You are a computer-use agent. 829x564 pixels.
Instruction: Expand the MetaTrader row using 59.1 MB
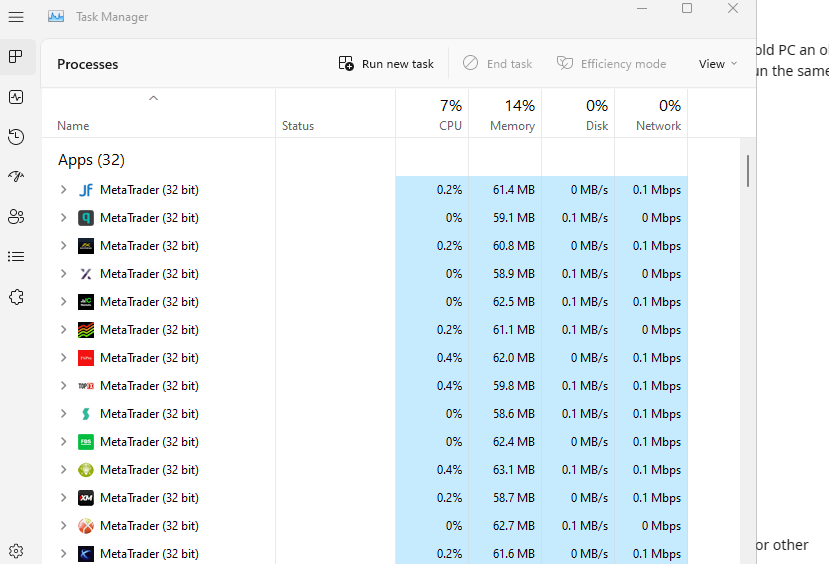coord(63,218)
